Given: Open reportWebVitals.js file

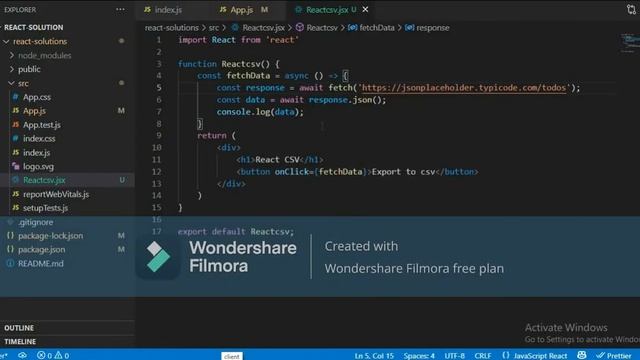Looking at the screenshot, I should pos(56,194).
